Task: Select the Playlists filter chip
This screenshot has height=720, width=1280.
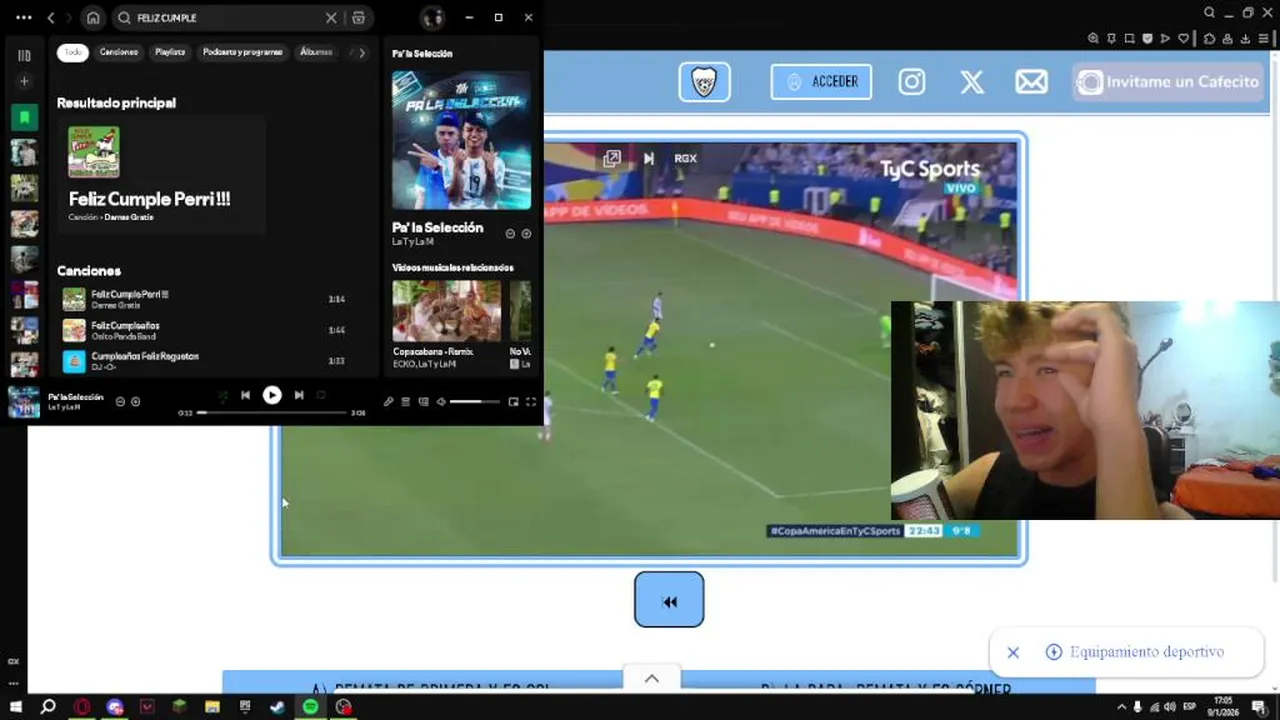Action: click(x=170, y=52)
